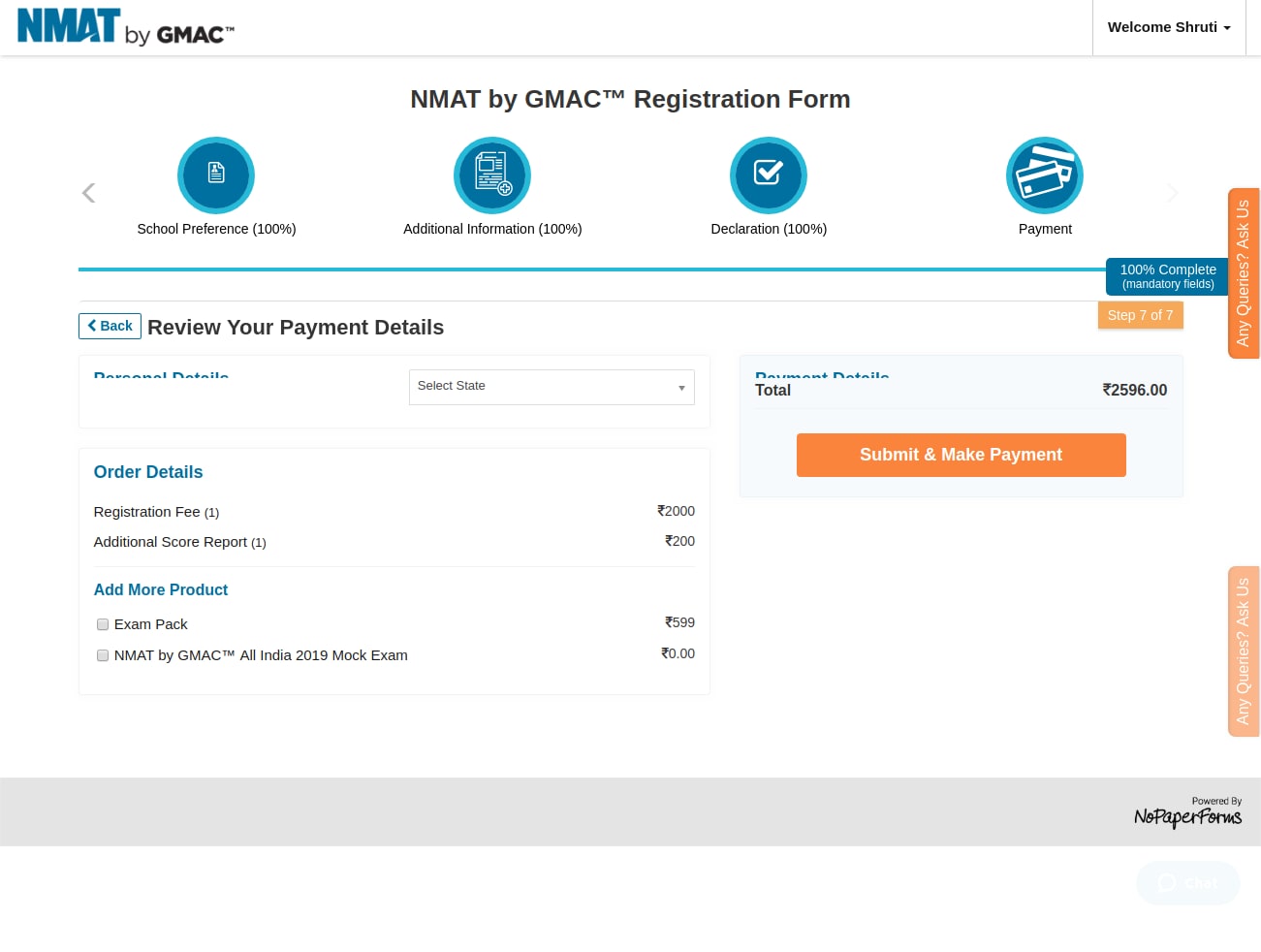Screen dimensions: 1261x952
Task: Open the Select State dropdown
Action: click(552, 387)
